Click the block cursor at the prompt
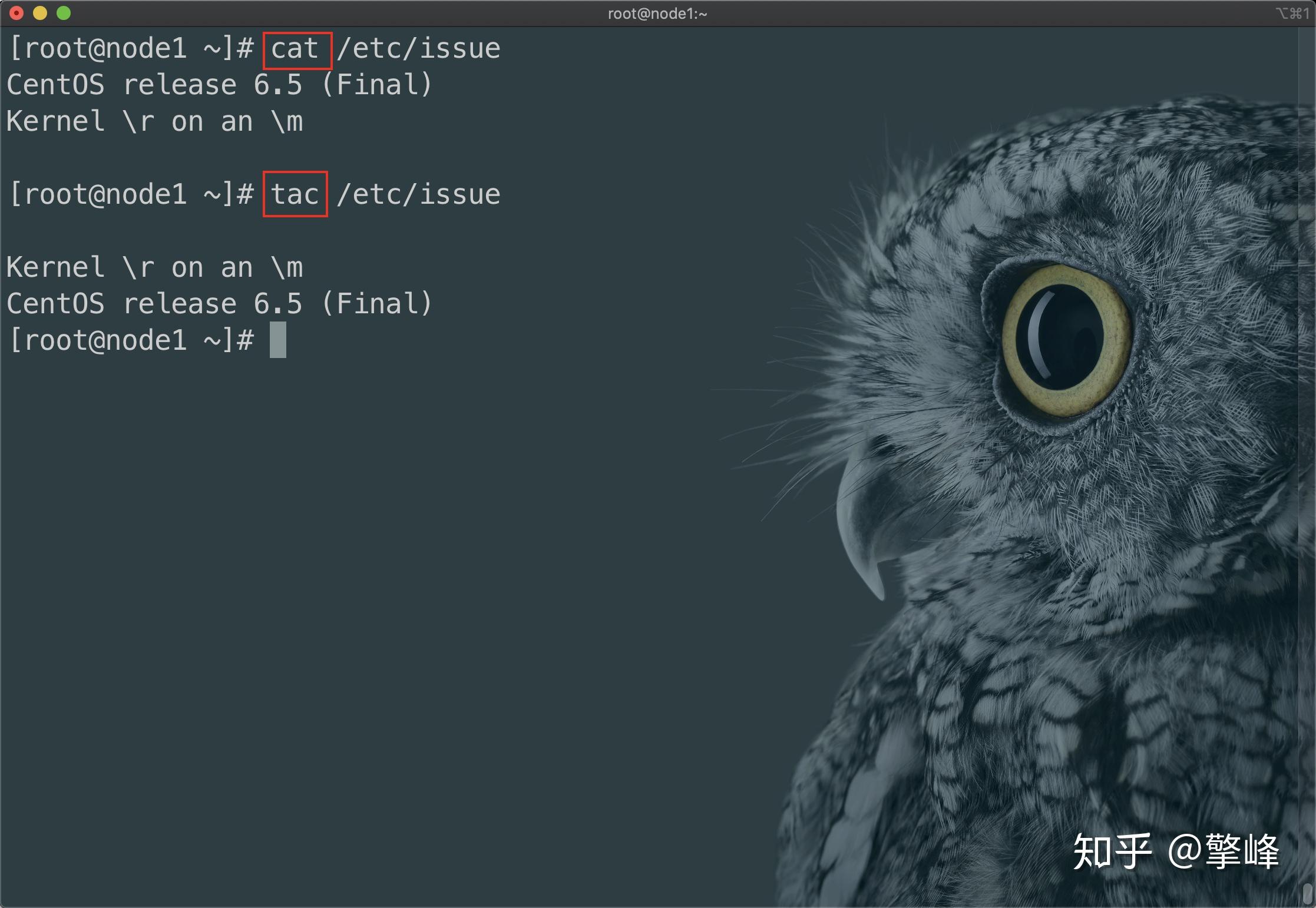This screenshot has width=1316, height=908. click(278, 340)
